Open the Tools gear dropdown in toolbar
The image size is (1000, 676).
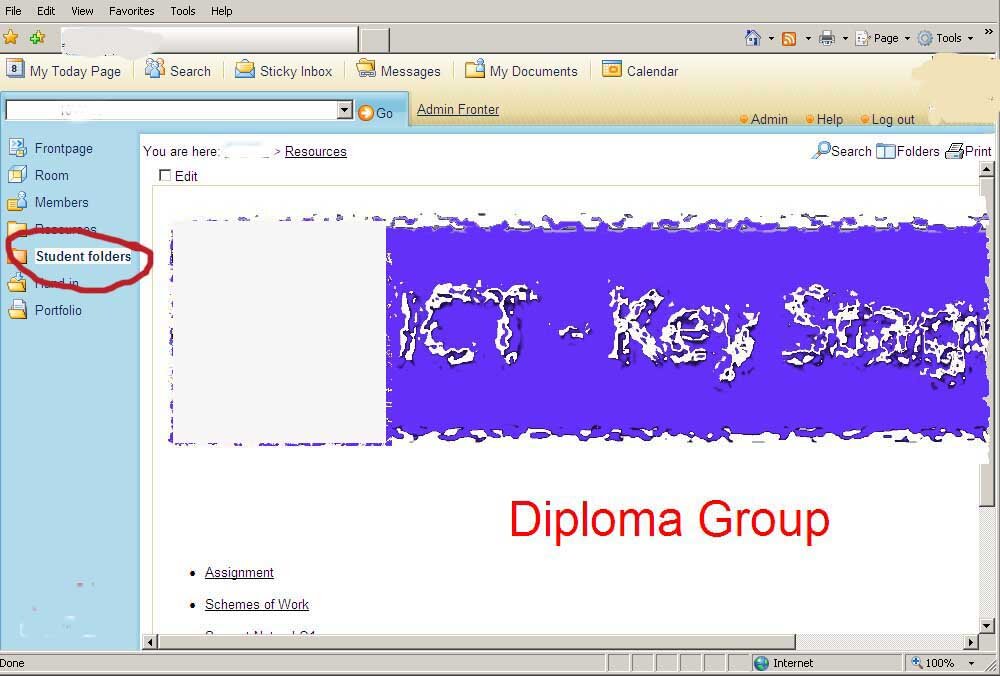pos(945,38)
